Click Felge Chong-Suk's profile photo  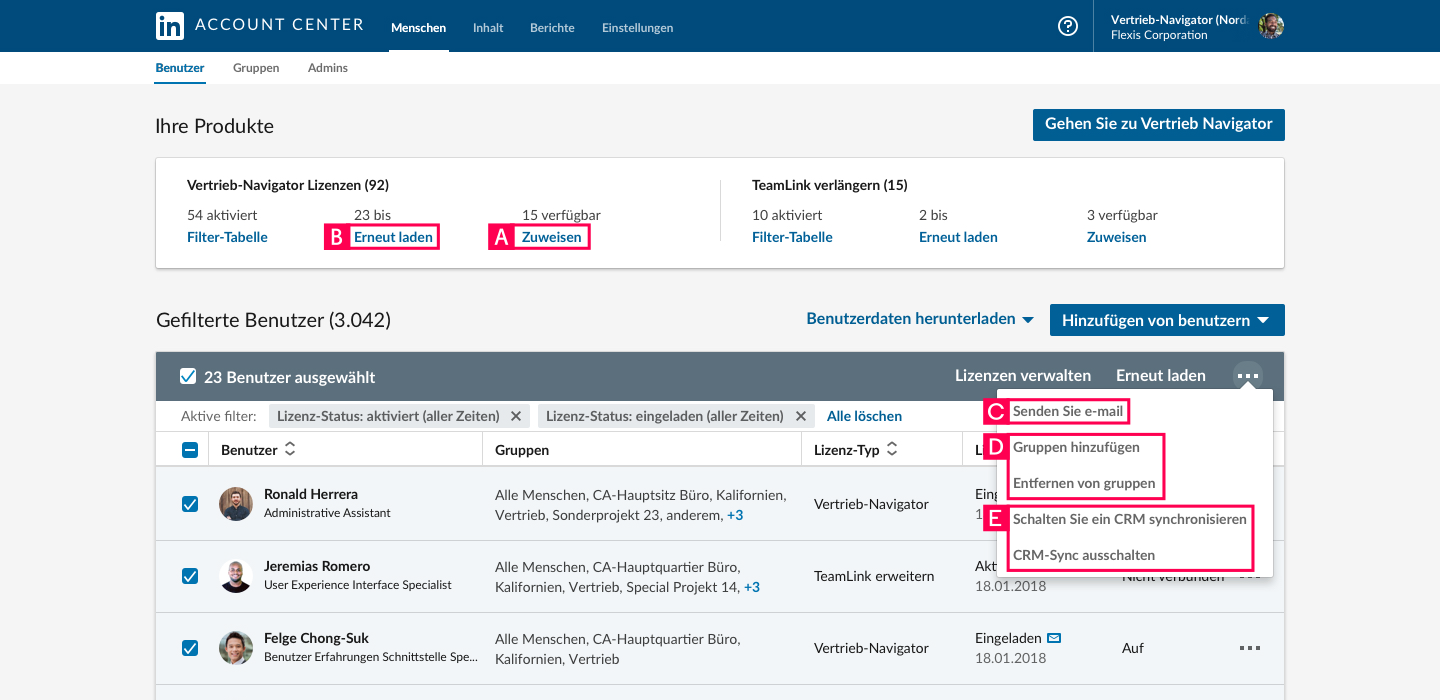click(x=236, y=648)
